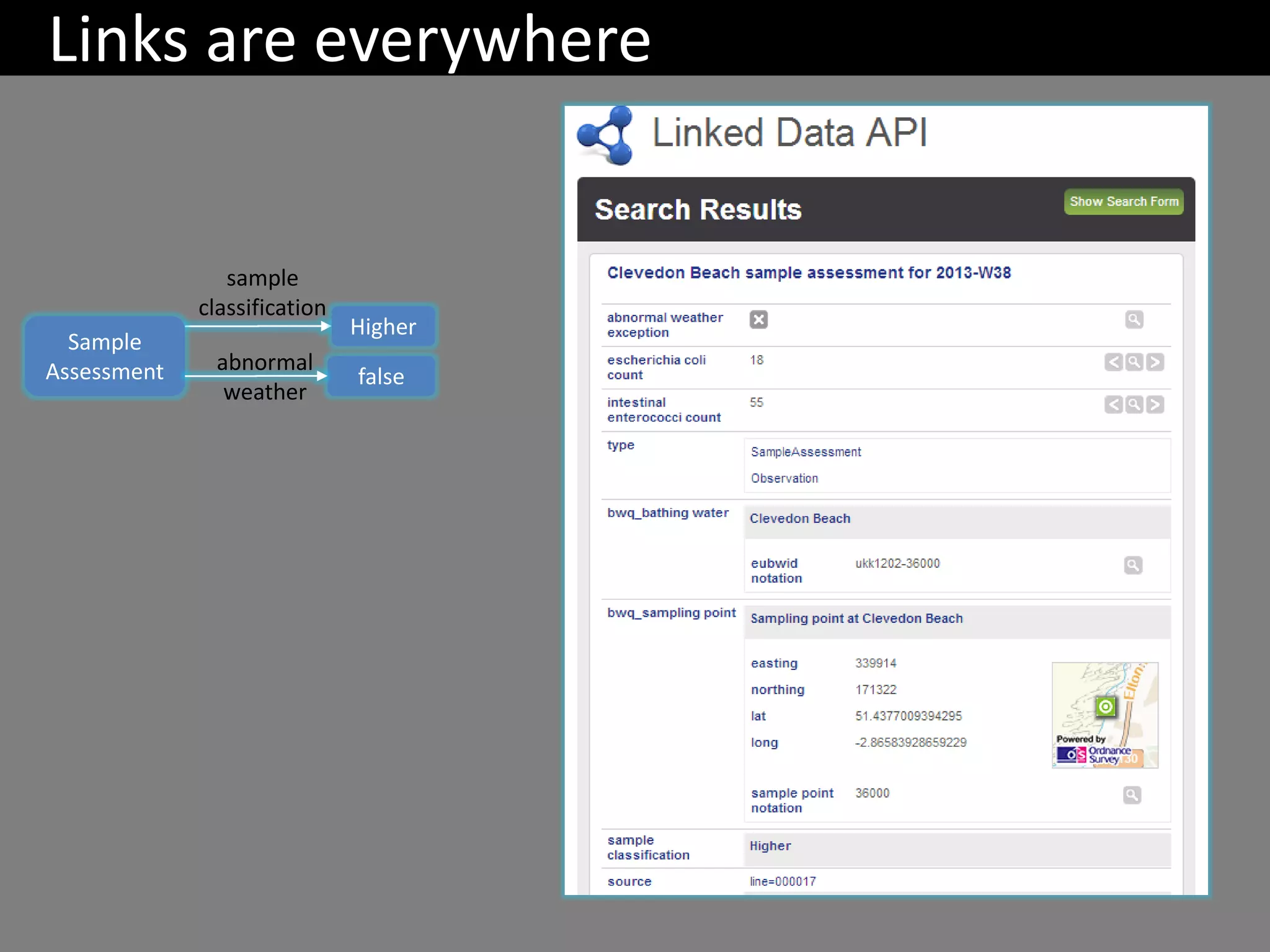Screen dimensions: 1270x952
Task: Click the Sample Assessment diagram box
Action: click(x=104, y=356)
